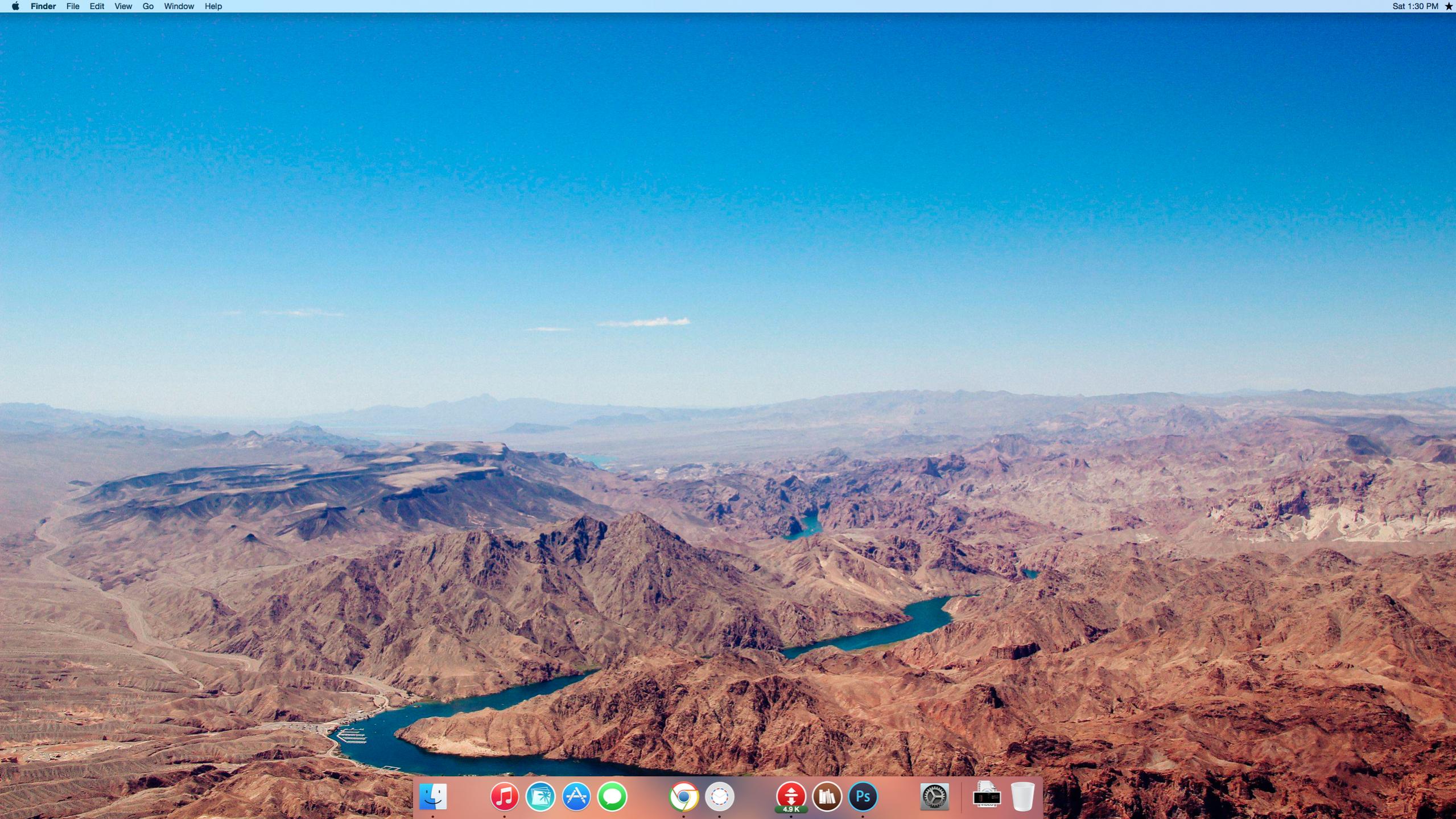Click the Sat 1:30 PM clock
Screen dimensions: 1456x819
1415,6
